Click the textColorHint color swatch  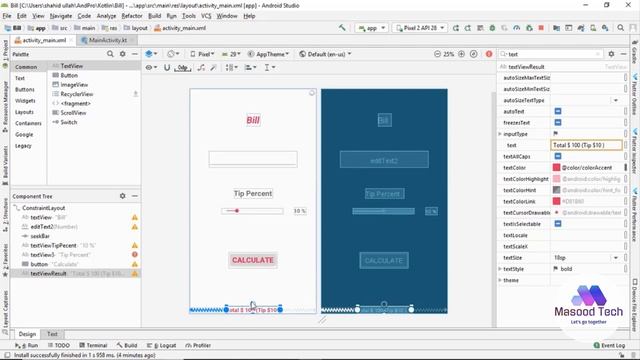(556, 190)
